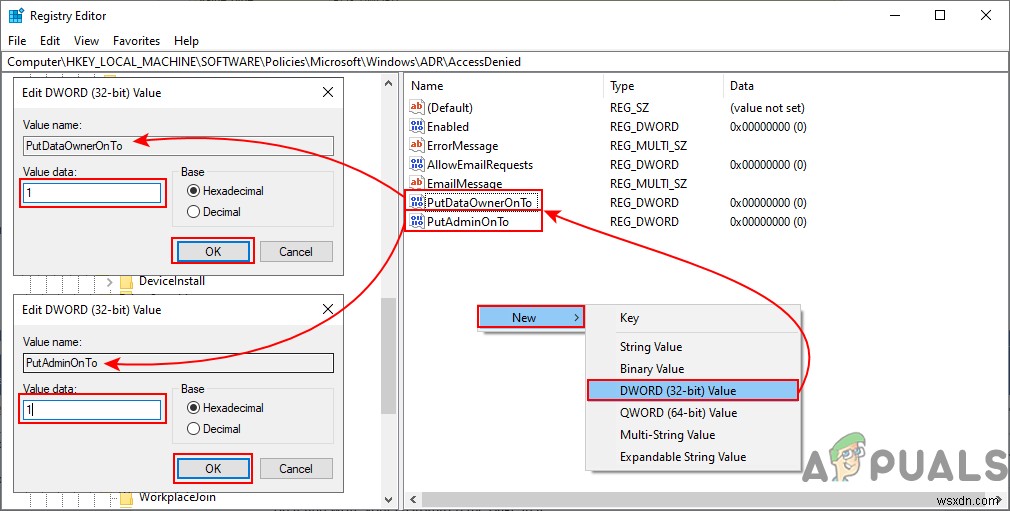Click the Registry Editor title bar icon
Viewport: 1010px width, 511px height.
coord(16,16)
